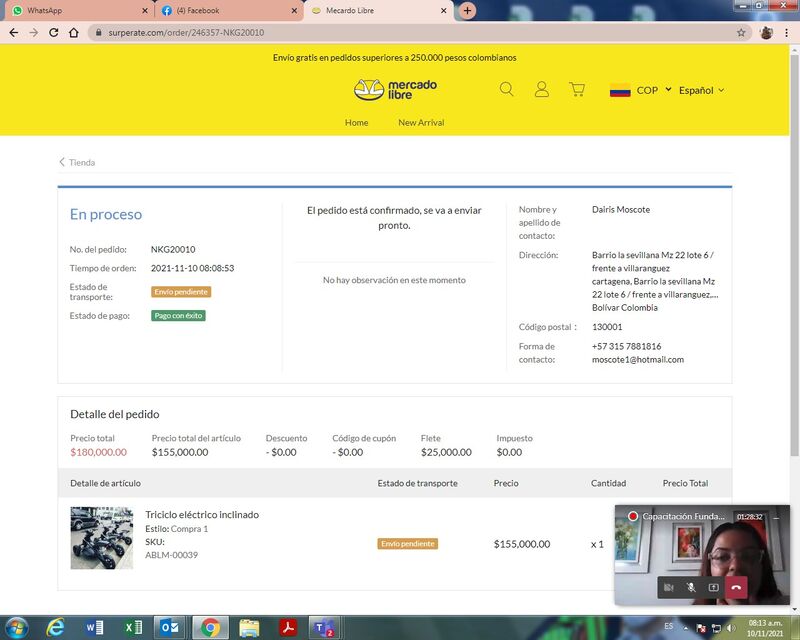Open Outlook from the taskbar

click(170, 627)
